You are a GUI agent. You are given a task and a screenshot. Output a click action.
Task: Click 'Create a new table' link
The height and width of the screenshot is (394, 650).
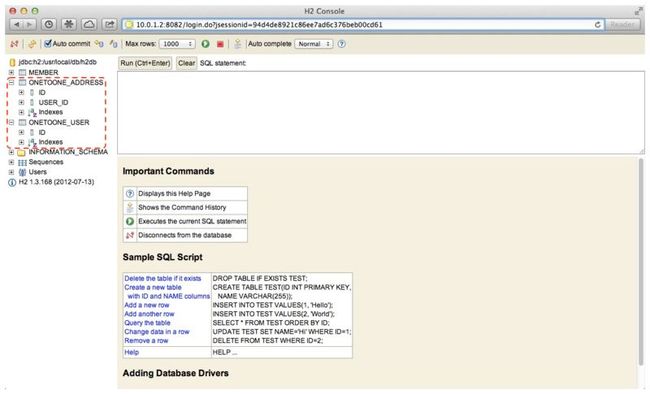pos(153,287)
